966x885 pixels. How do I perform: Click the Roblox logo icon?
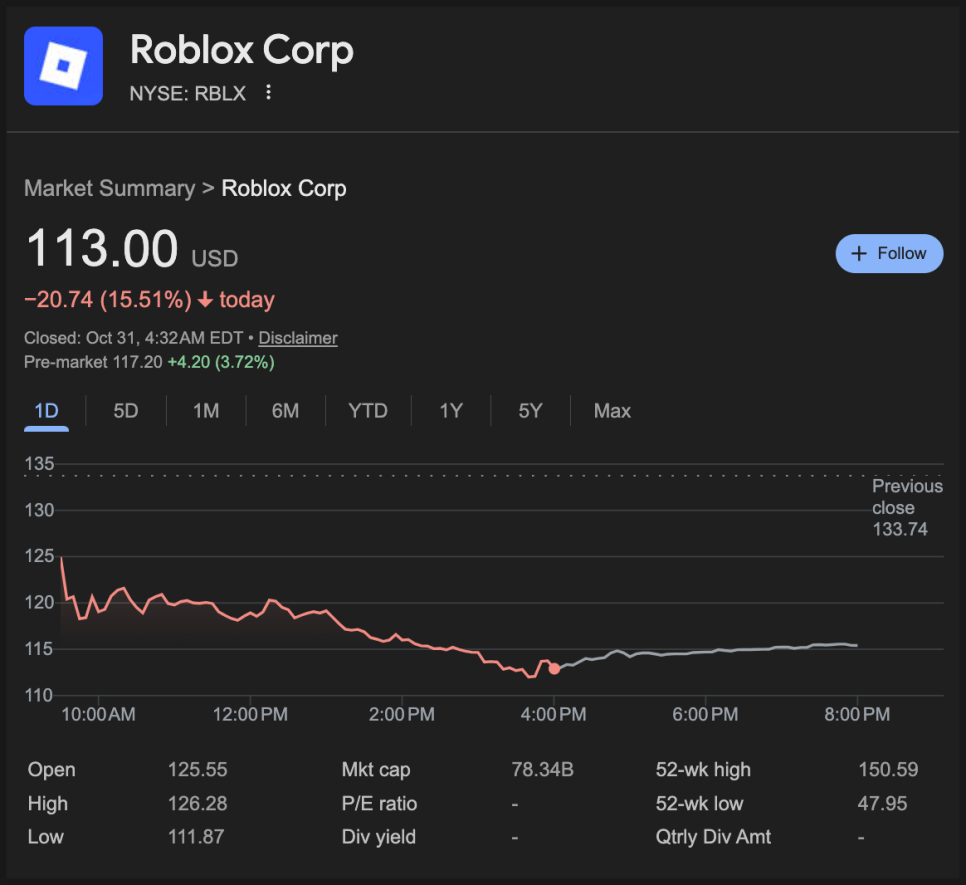pyautogui.click(x=63, y=66)
